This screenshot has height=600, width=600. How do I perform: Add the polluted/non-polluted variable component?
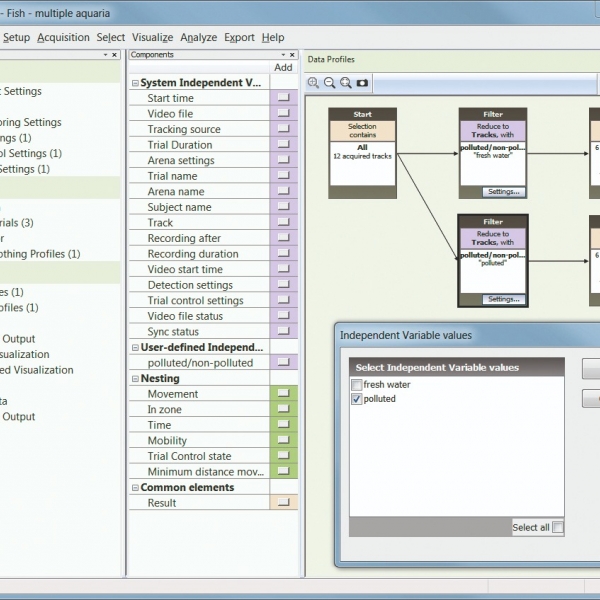point(283,363)
